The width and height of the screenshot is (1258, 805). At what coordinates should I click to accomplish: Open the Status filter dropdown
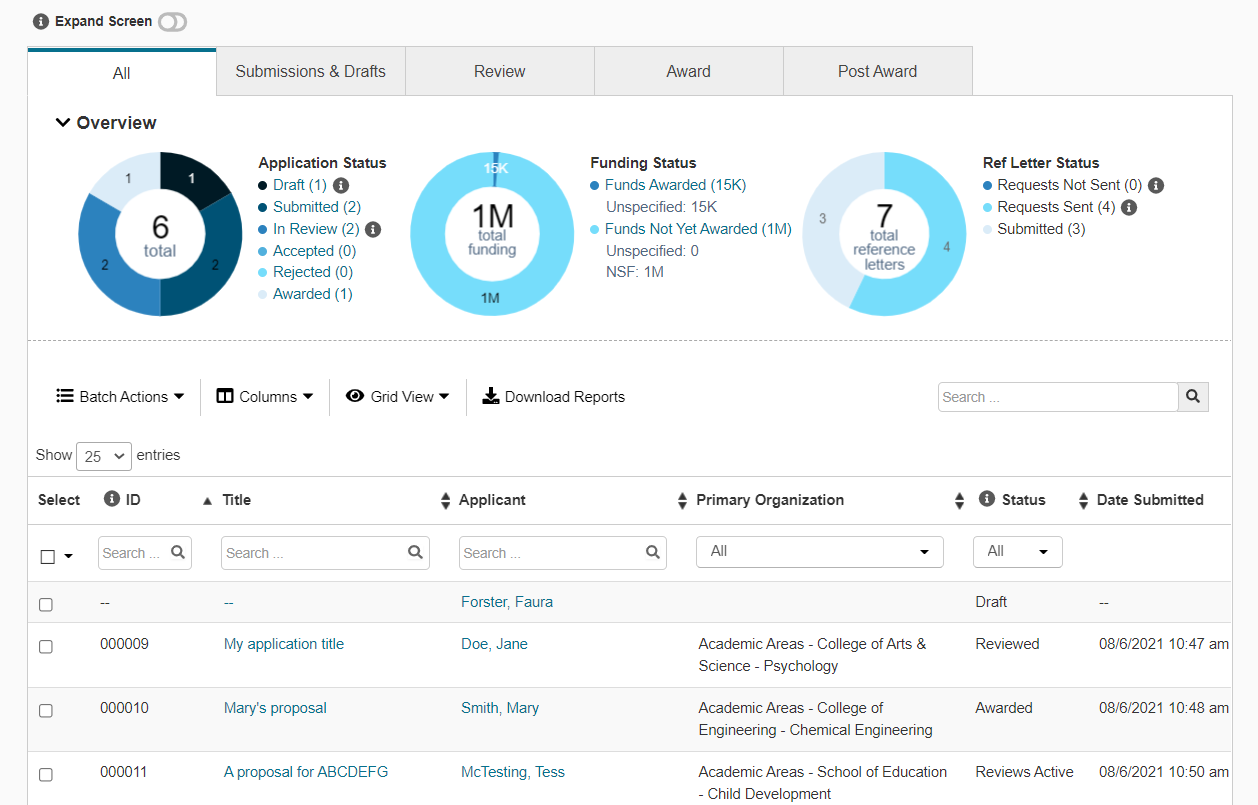[1018, 551]
